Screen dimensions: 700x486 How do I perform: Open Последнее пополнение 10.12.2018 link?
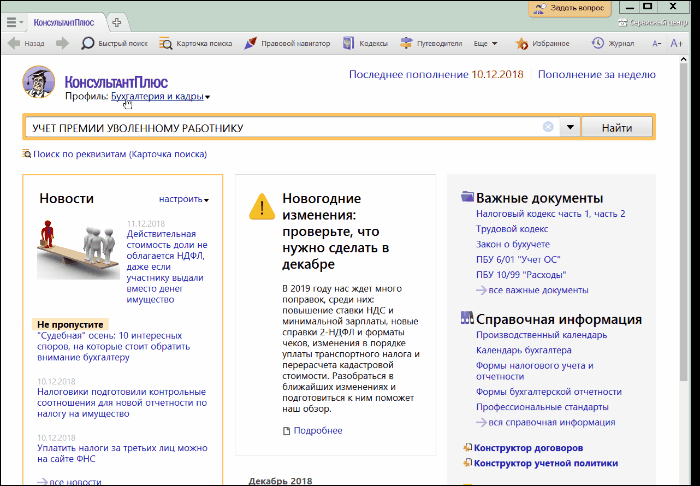pos(436,74)
